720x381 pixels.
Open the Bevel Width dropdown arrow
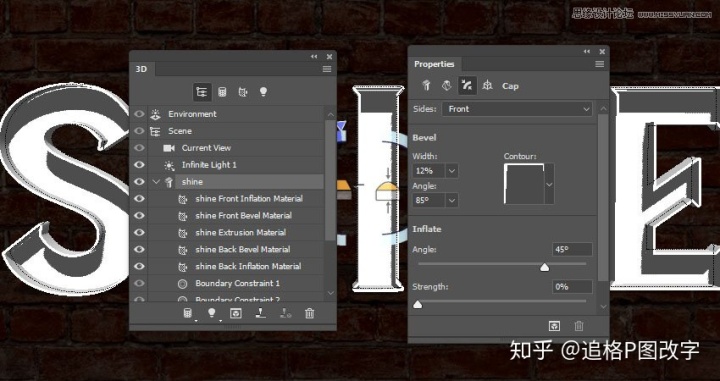[x=452, y=171]
